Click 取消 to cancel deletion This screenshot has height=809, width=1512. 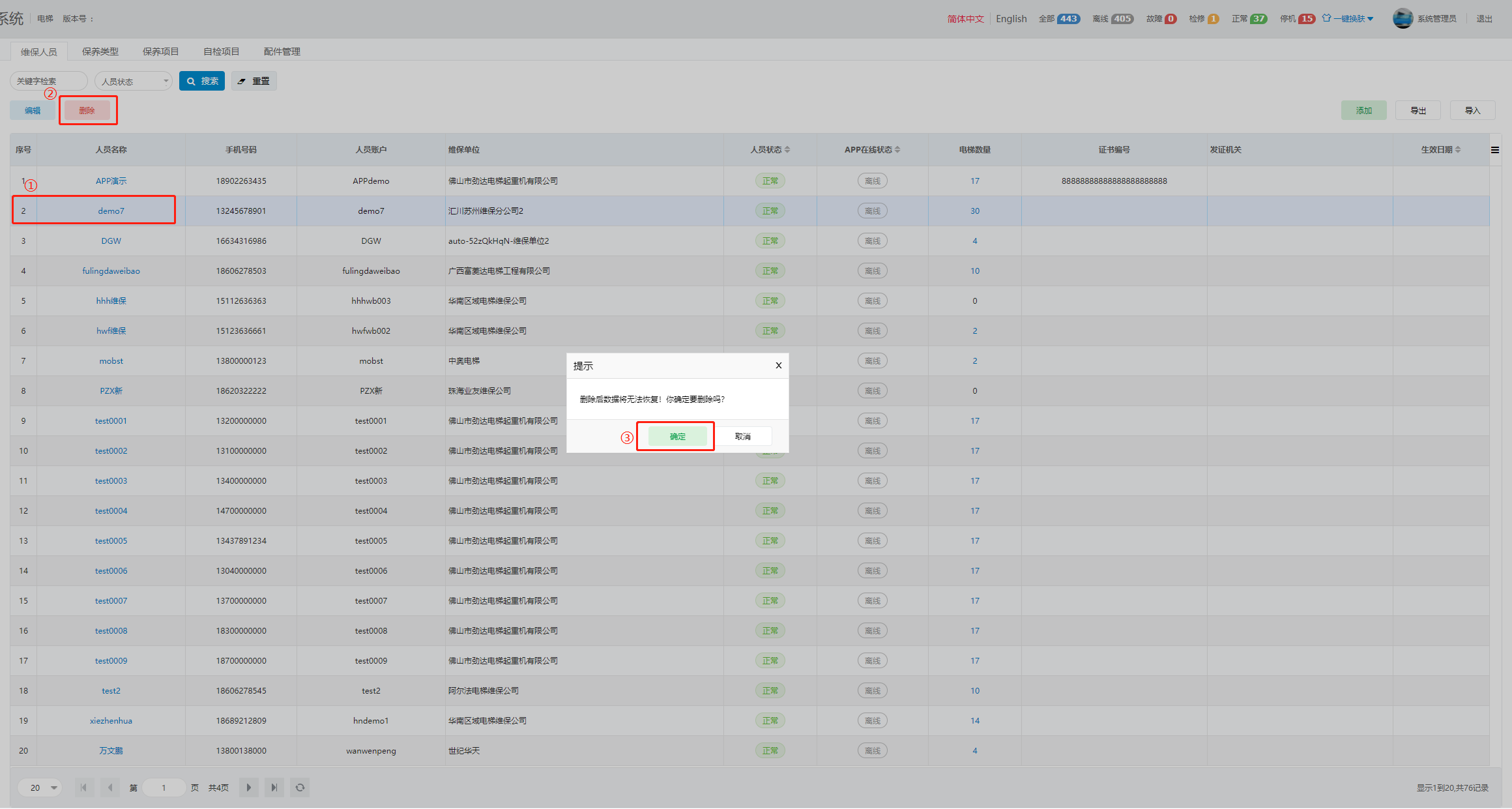point(743,436)
